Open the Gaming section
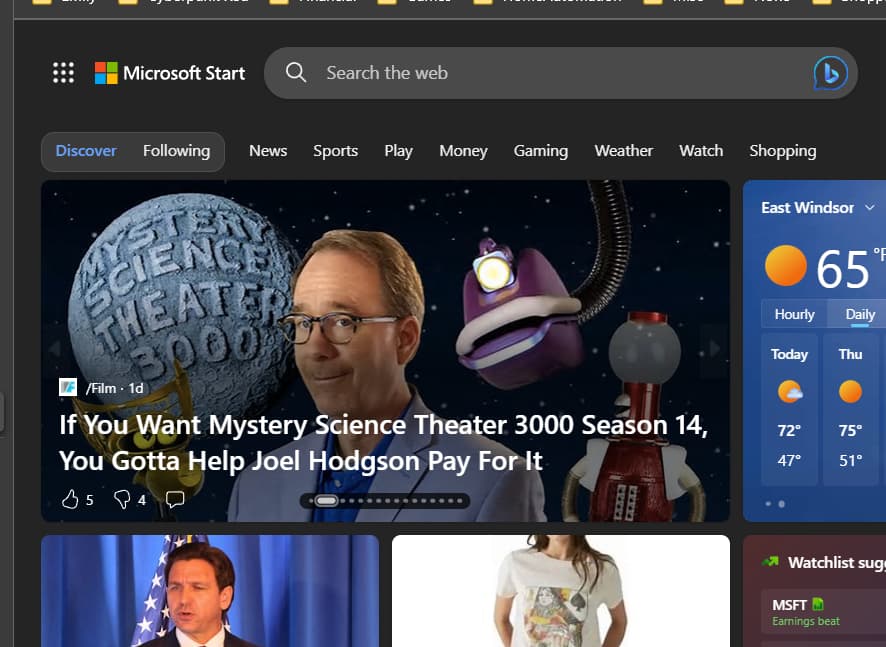Viewport: 886px width, 647px height. point(541,151)
